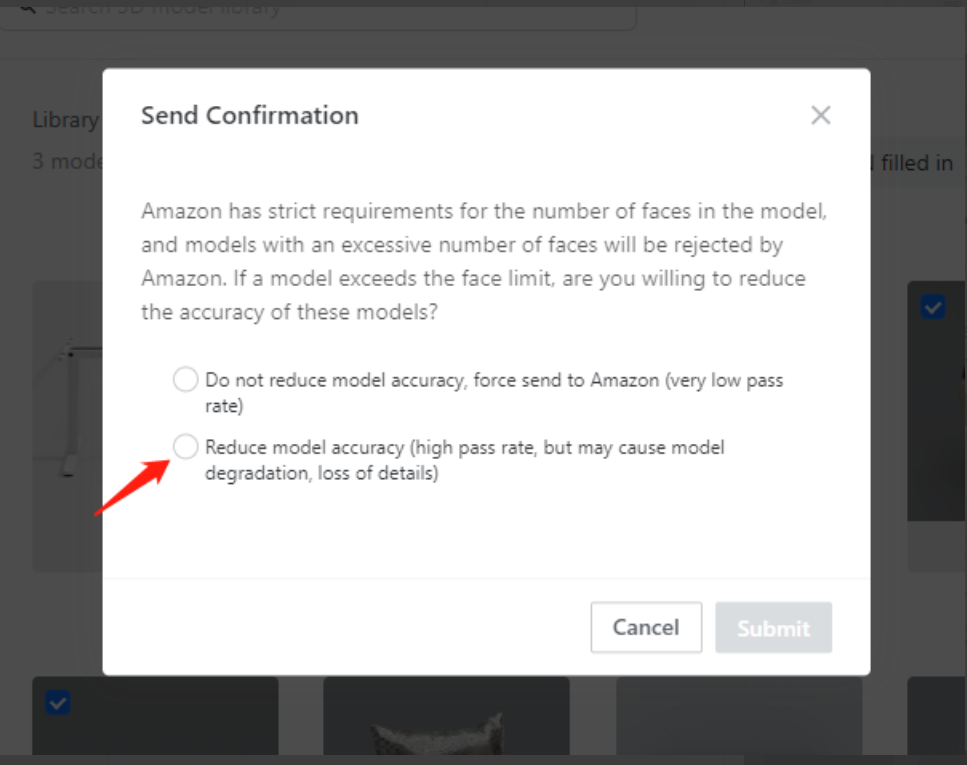Click the Cancel button
This screenshot has width=967, height=765.
pos(646,627)
